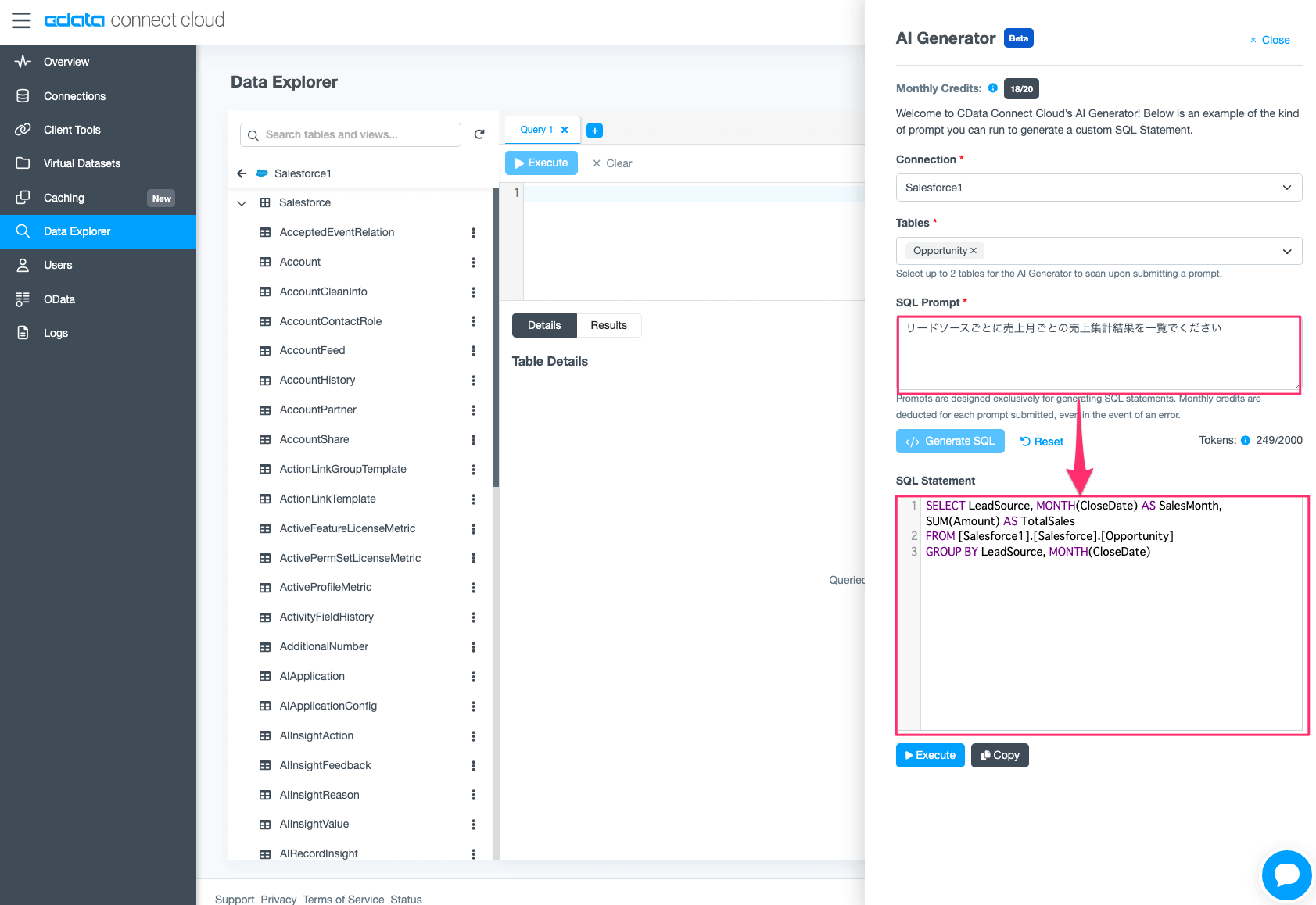The image size is (1316, 905).
Task: Click the Generate SQL button
Action: (950, 441)
